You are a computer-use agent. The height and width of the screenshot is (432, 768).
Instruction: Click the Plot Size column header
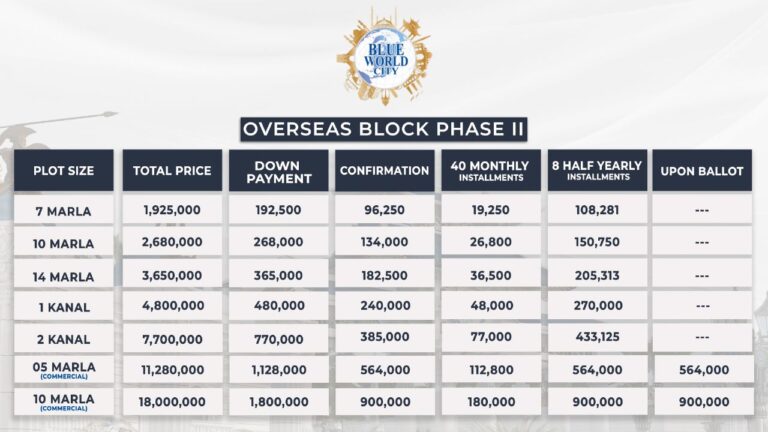(64, 171)
